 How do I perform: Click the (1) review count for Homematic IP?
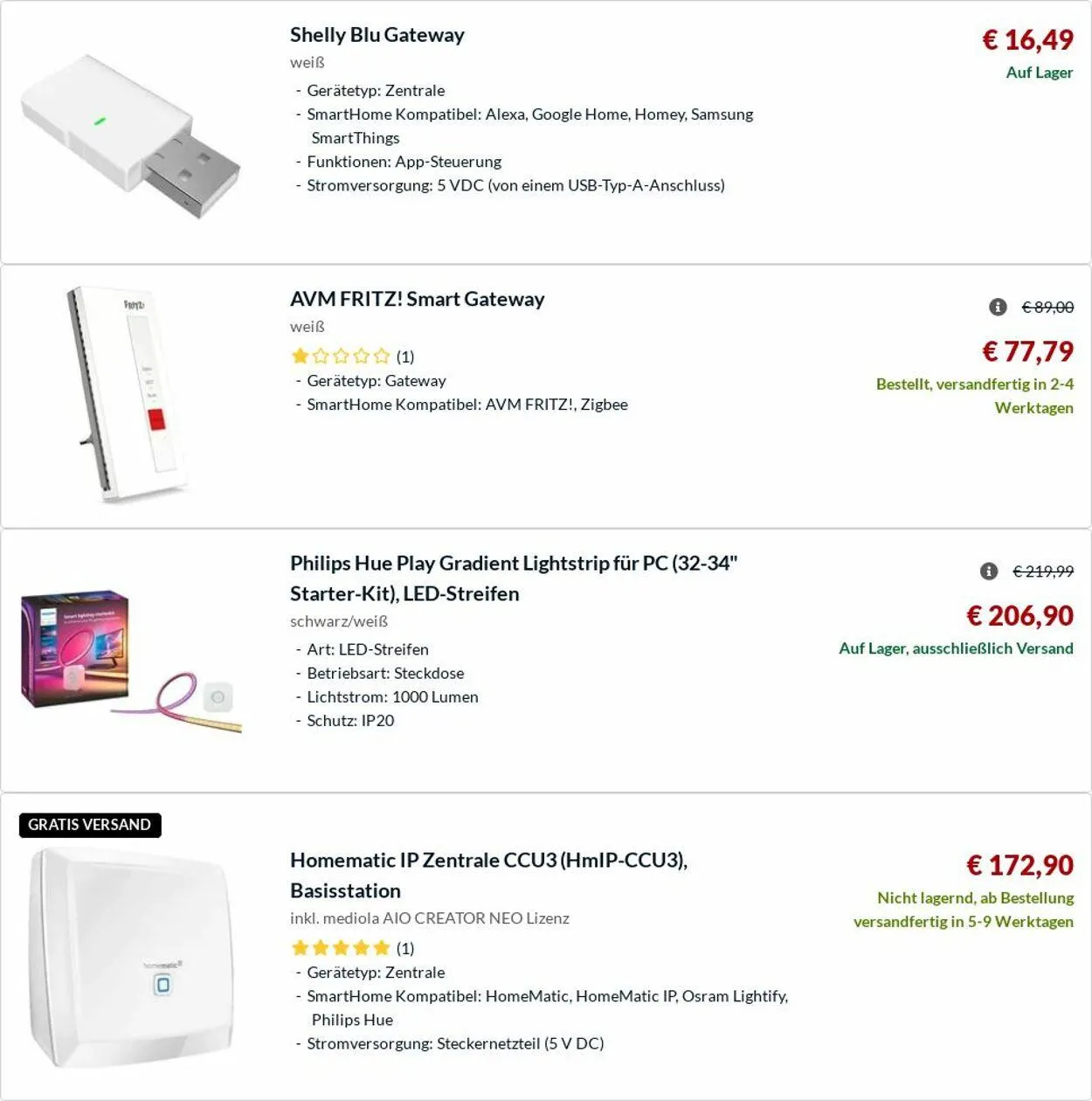405,948
